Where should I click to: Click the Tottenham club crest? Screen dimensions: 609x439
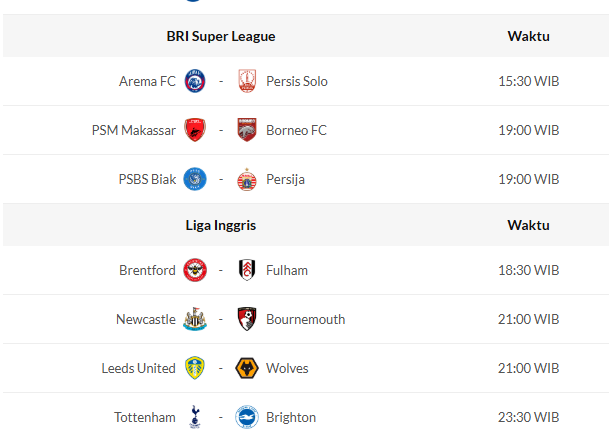pyautogui.click(x=195, y=417)
